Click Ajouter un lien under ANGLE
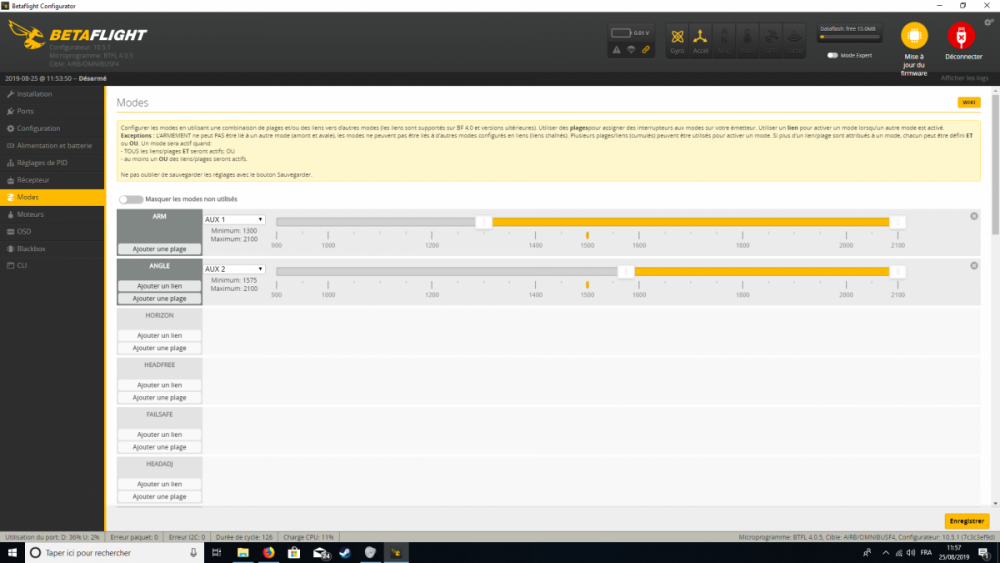Image resolution: width=1000 pixels, height=563 pixels. pos(159,286)
